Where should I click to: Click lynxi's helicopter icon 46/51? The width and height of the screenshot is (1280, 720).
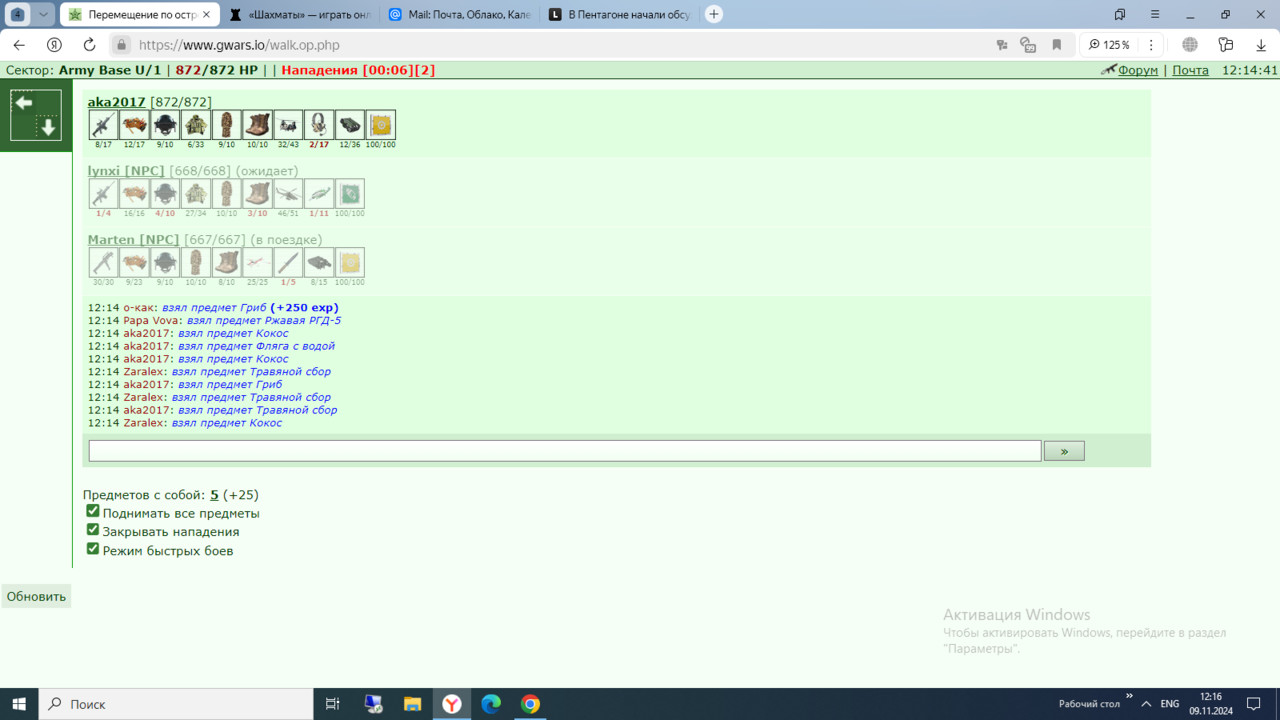tap(288, 194)
